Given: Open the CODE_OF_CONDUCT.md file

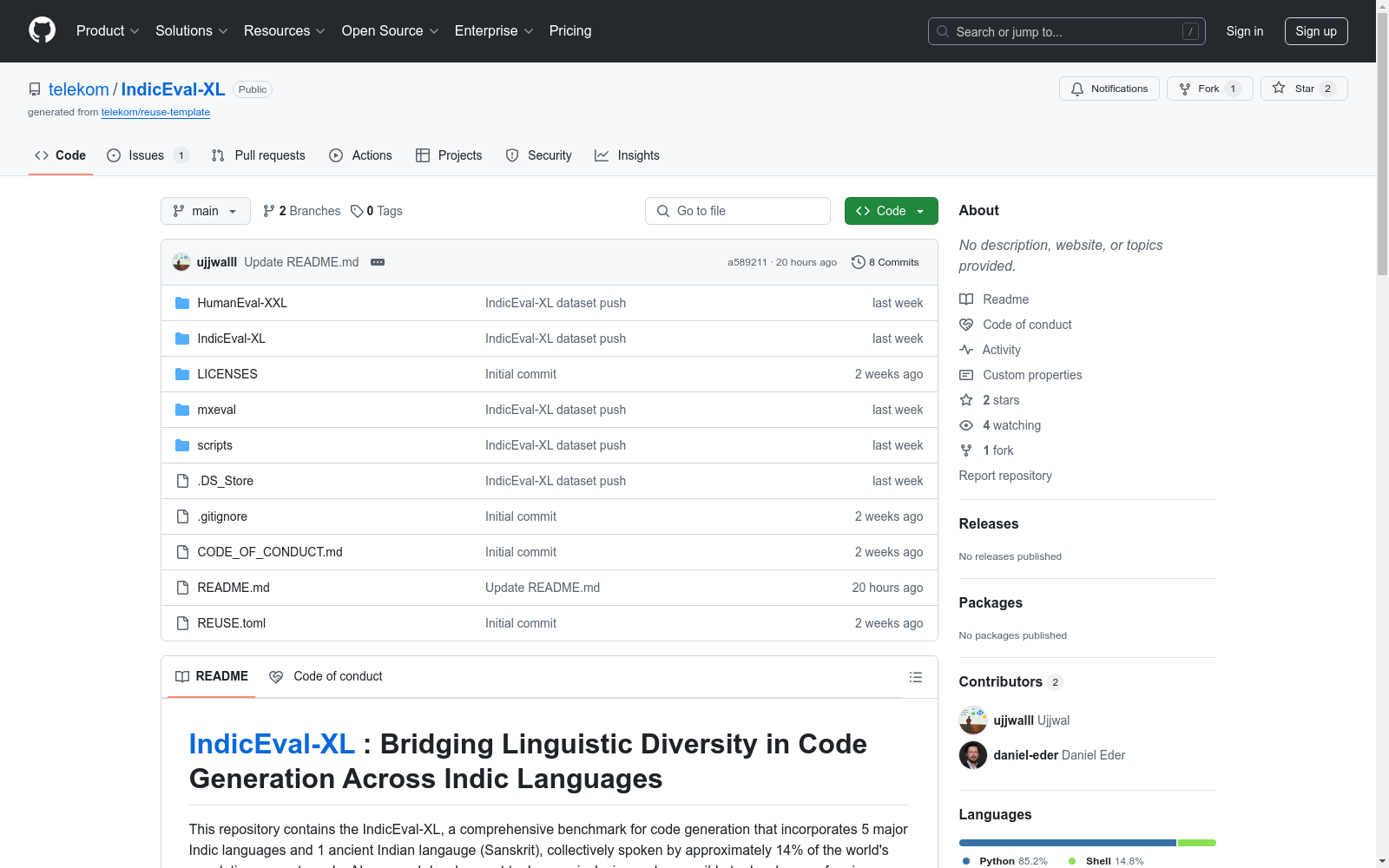Looking at the screenshot, I should (270, 552).
